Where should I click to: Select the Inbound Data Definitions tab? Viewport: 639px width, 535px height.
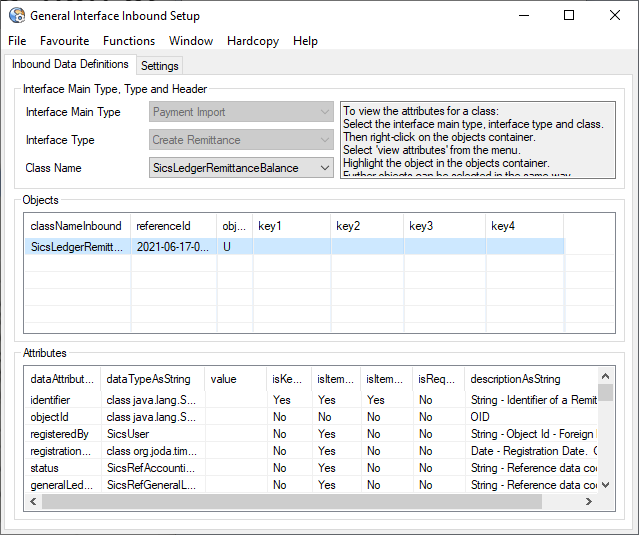pyautogui.click(x=70, y=65)
